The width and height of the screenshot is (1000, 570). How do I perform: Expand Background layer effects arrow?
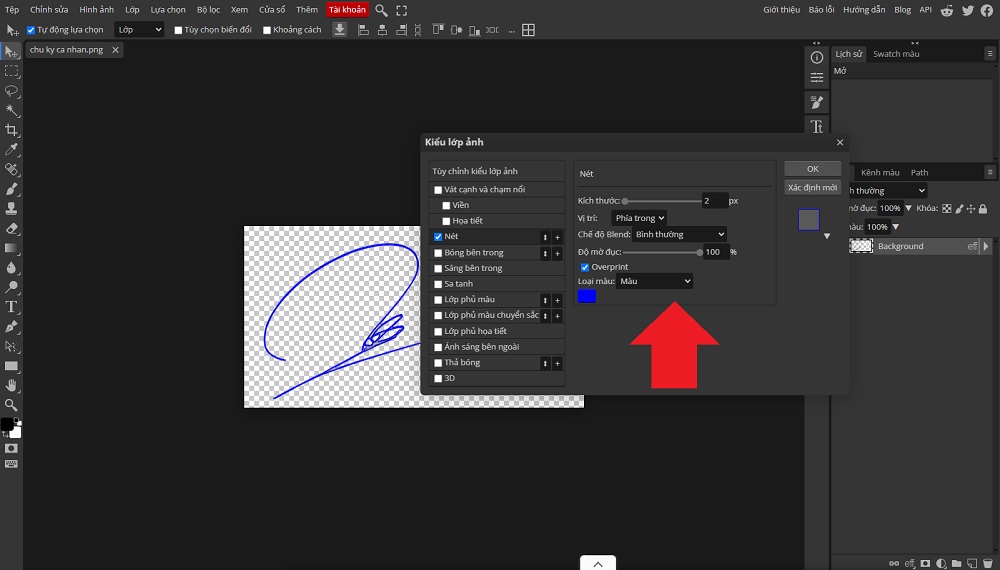pyautogui.click(x=986, y=246)
